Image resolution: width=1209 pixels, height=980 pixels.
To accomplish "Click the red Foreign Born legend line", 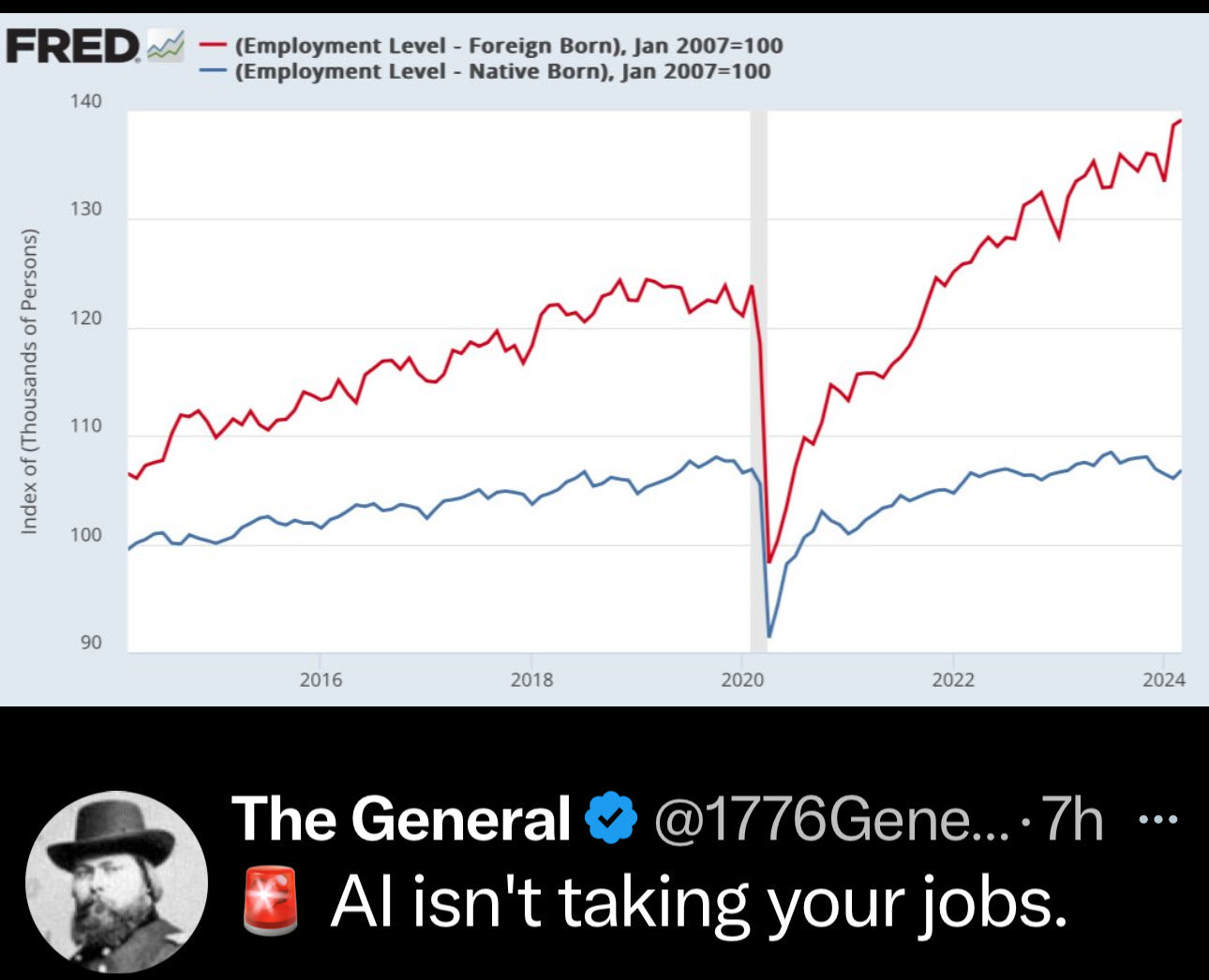I will (x=218, y=46).
